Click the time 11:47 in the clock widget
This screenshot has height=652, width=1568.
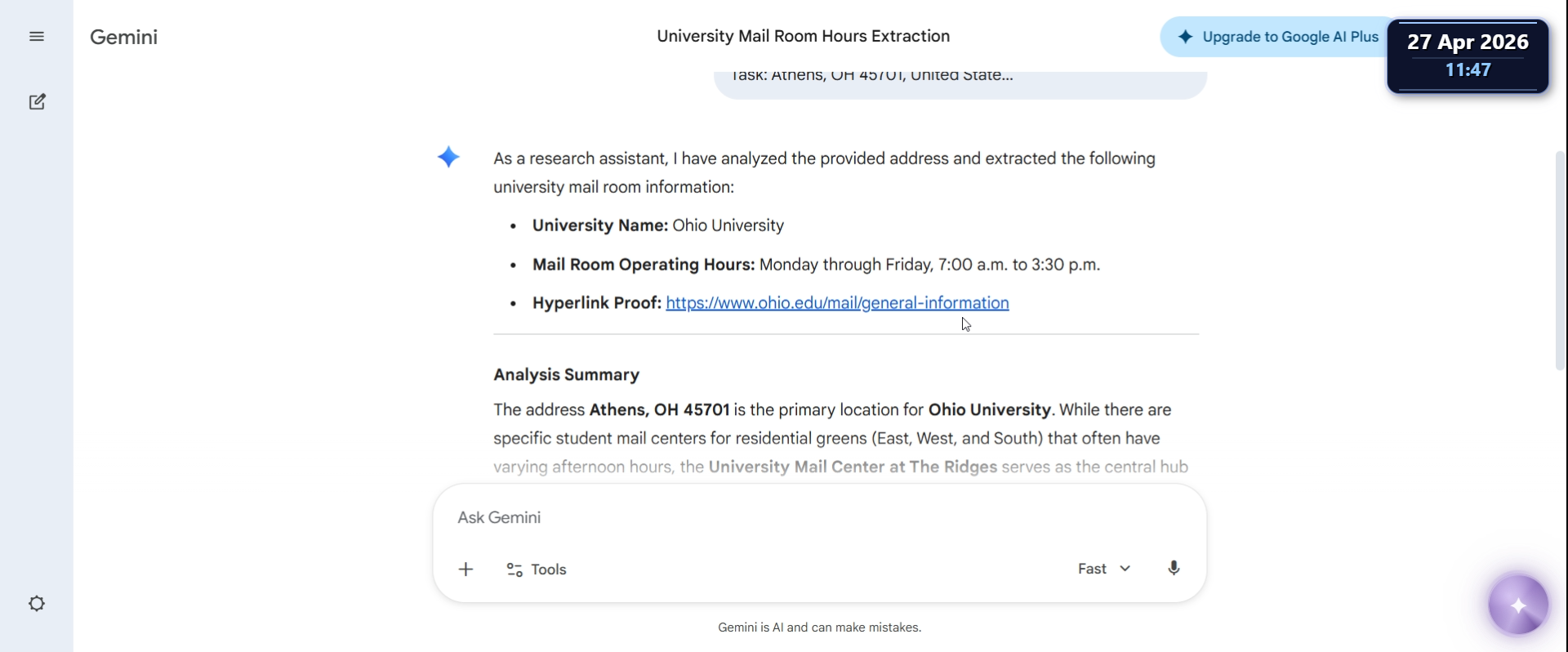click(1468, 70)
